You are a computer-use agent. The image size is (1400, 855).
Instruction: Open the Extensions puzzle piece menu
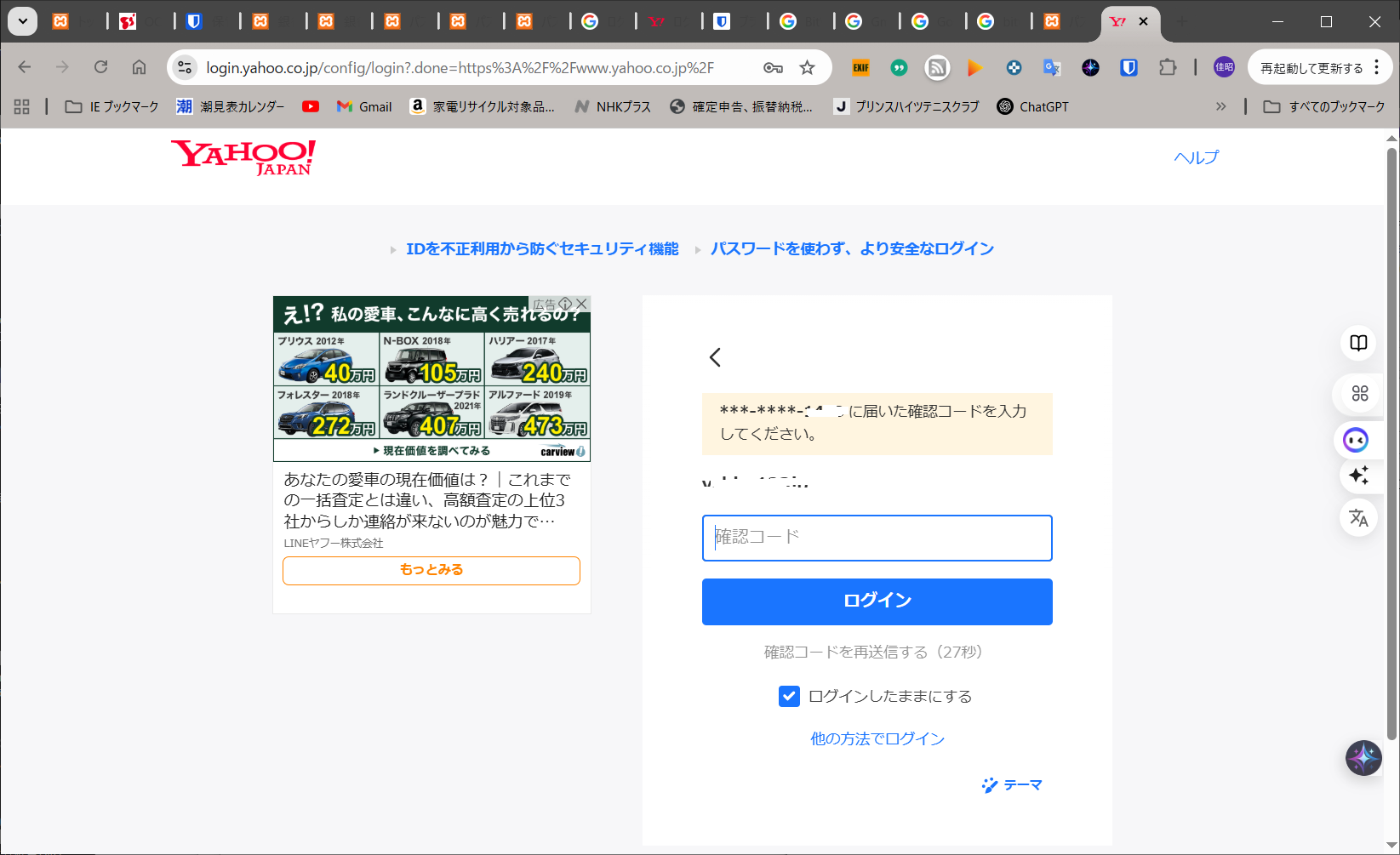[1168, 67]
